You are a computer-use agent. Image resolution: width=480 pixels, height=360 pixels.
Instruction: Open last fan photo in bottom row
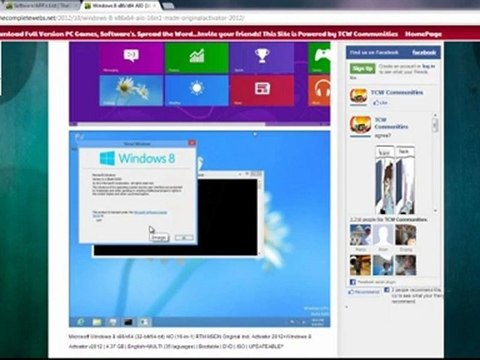[406, 265]
